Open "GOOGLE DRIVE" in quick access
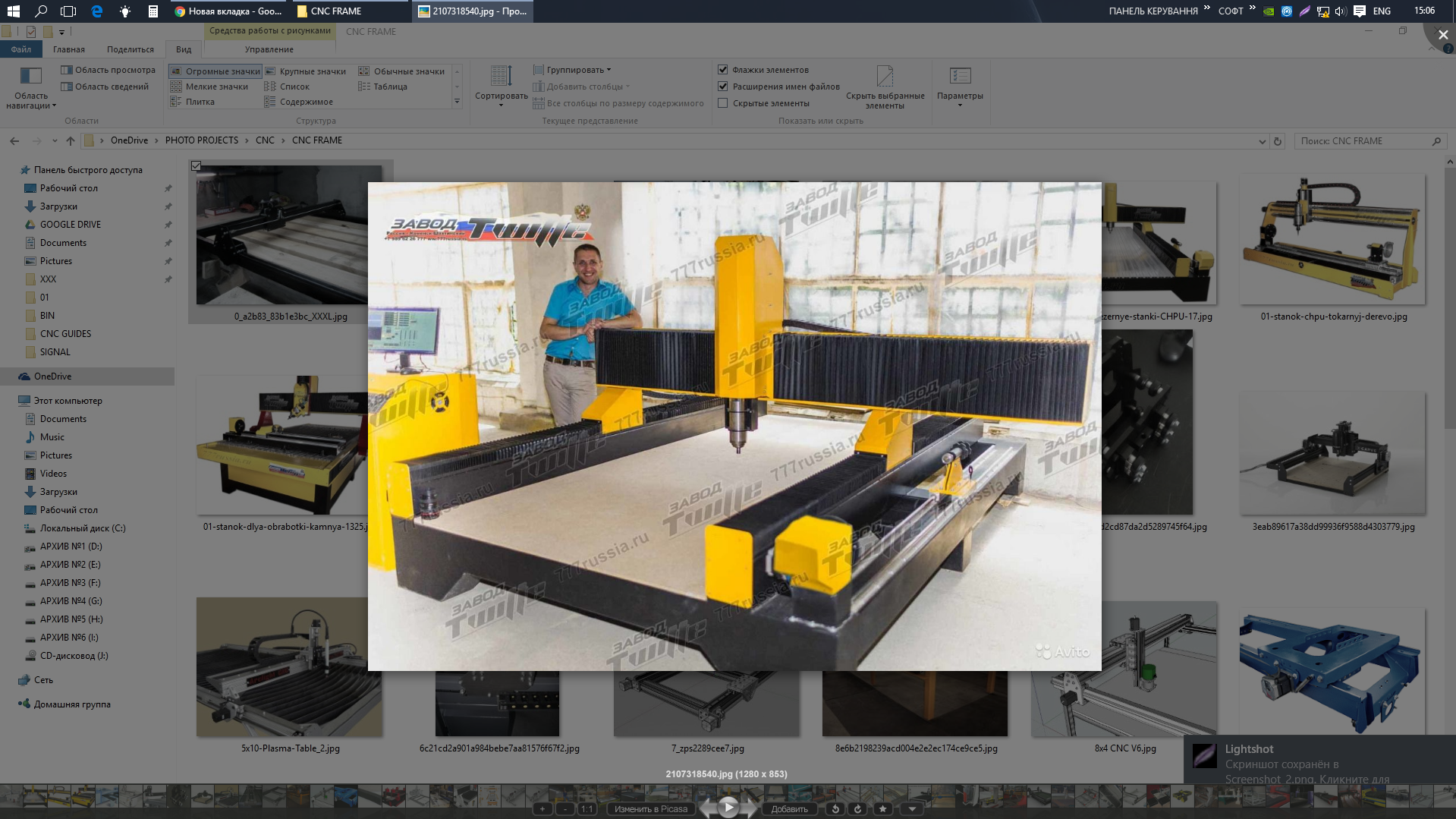This screenshot has height=819, width=1456. coord(71,225)
